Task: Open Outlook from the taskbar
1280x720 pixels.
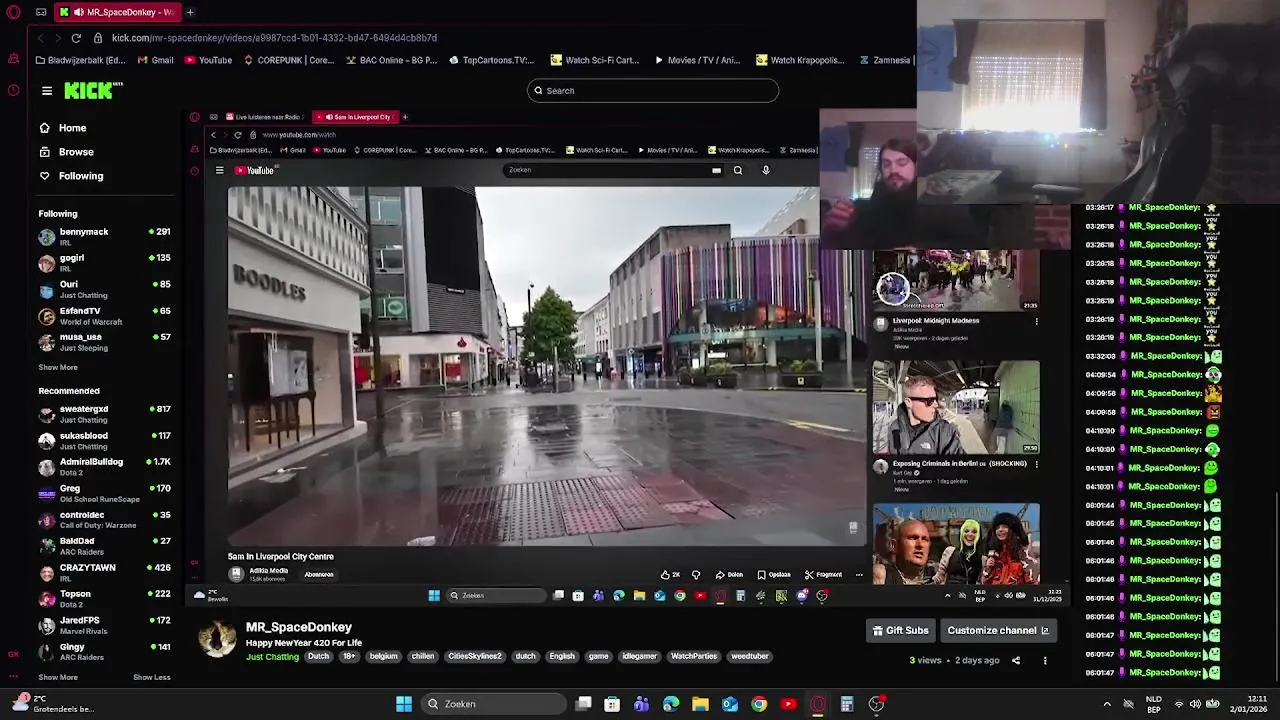Action: pos(730,704)
